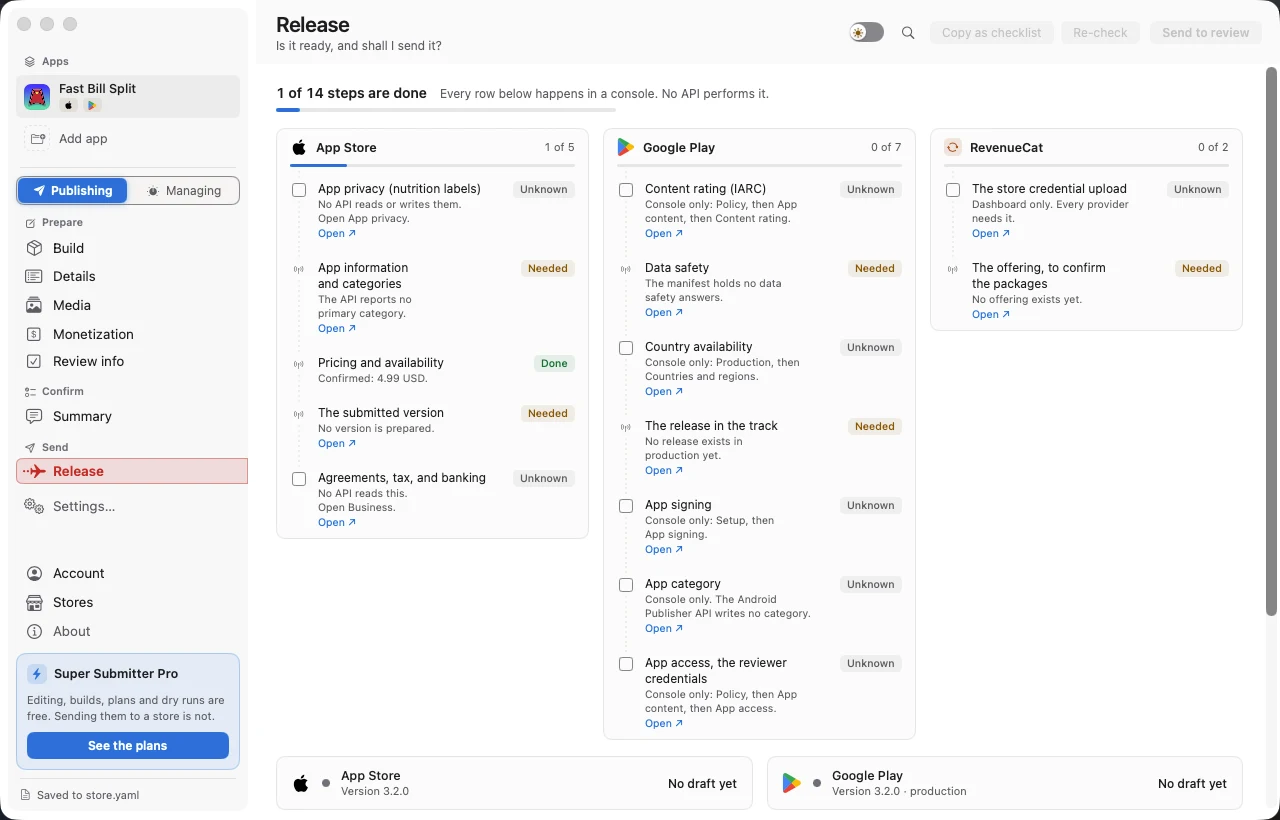Click the Monetization dollar icon
The width and height of the screenshot is (1280, 820).
[x=34, y=334]
